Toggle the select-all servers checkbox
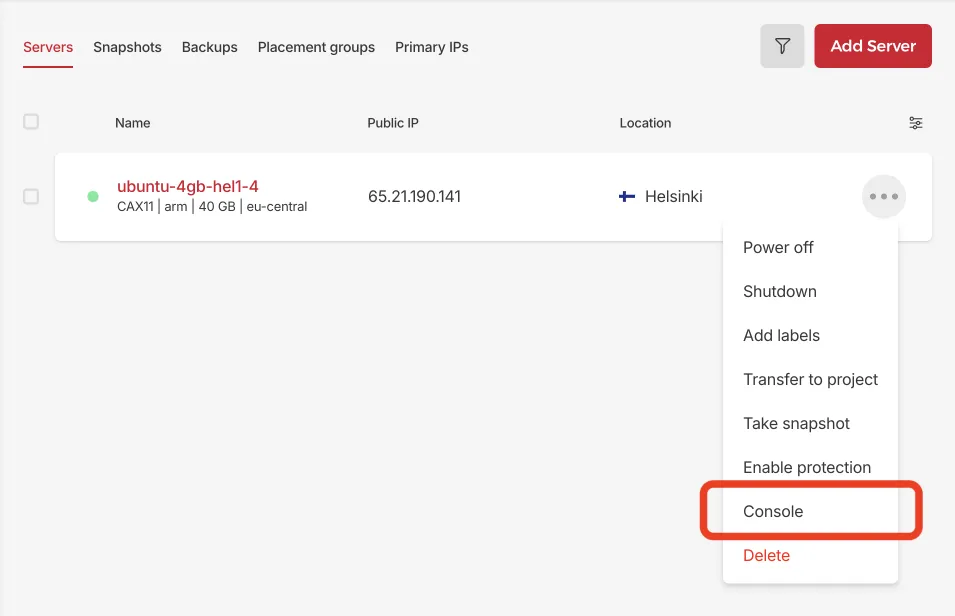The image size is (955, 616). coord(31,122)
